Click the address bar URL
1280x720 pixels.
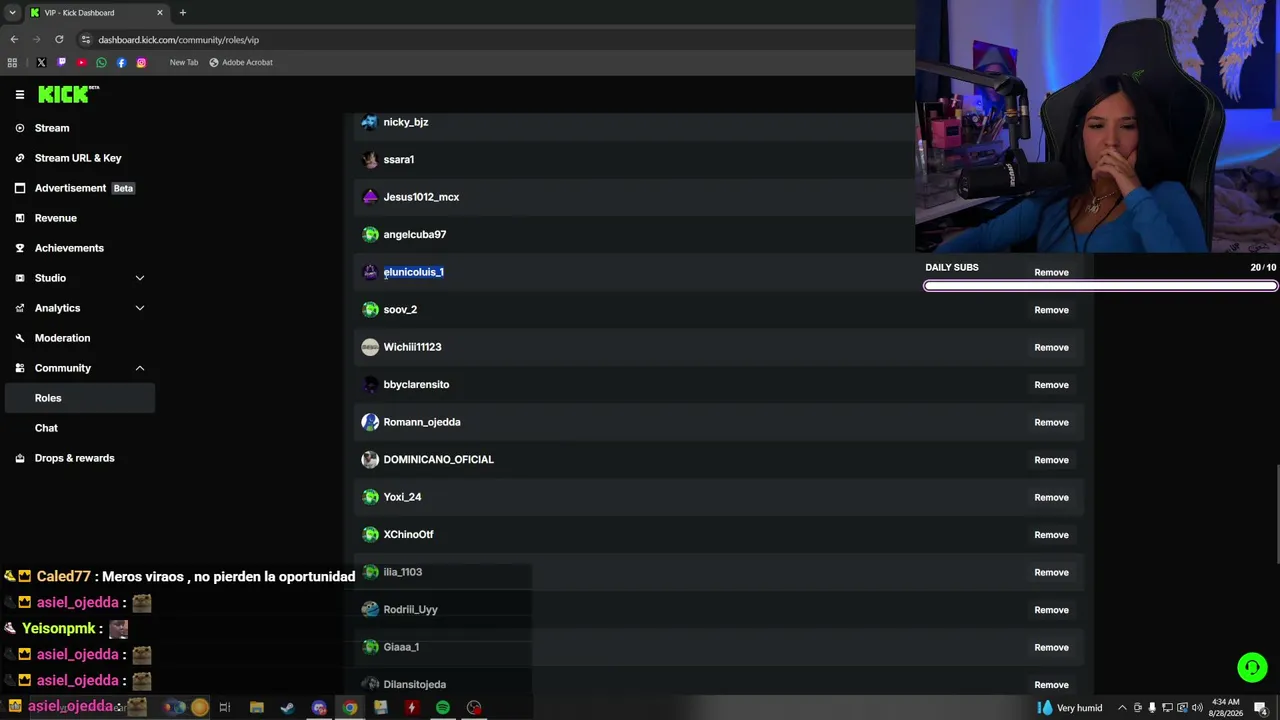(x=179, y=40)
